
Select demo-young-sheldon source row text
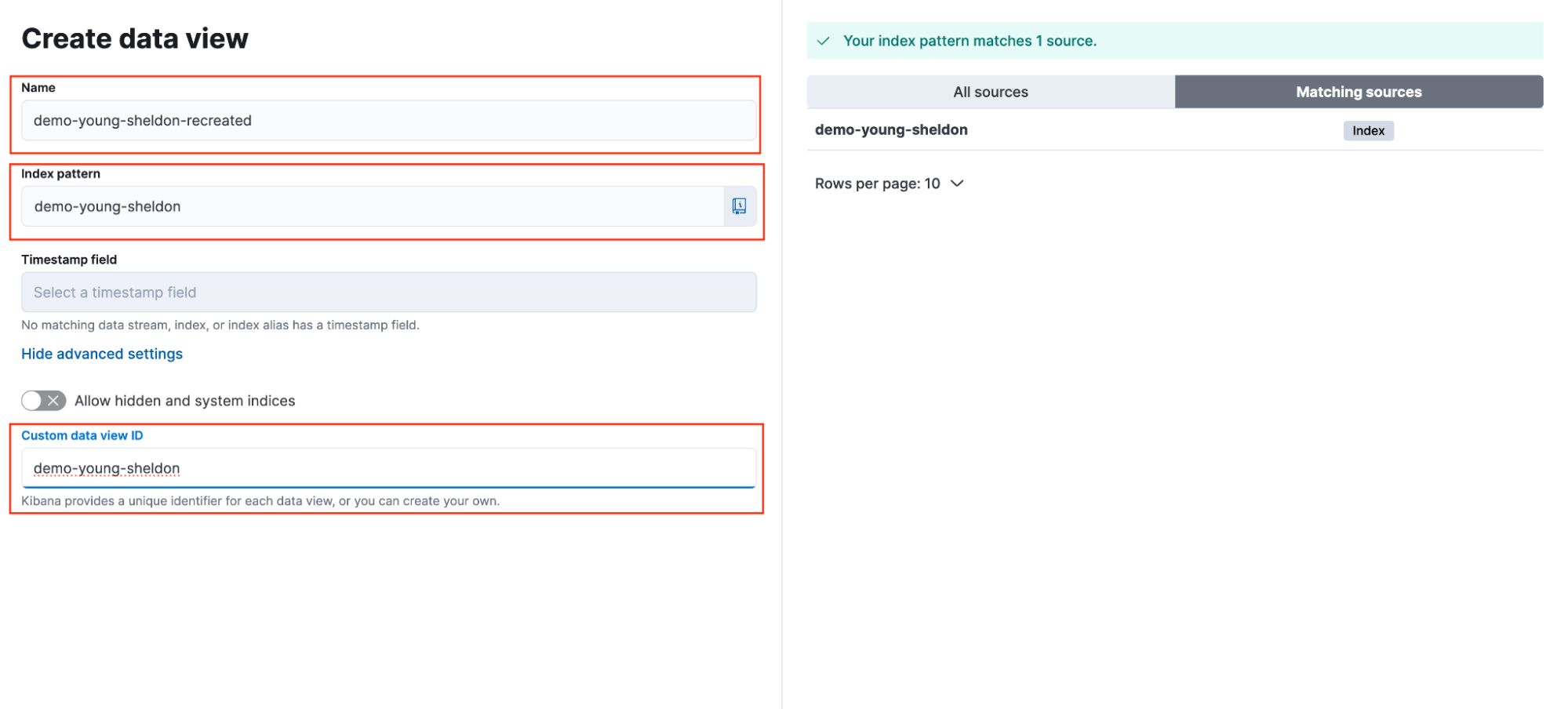point(891,130)
